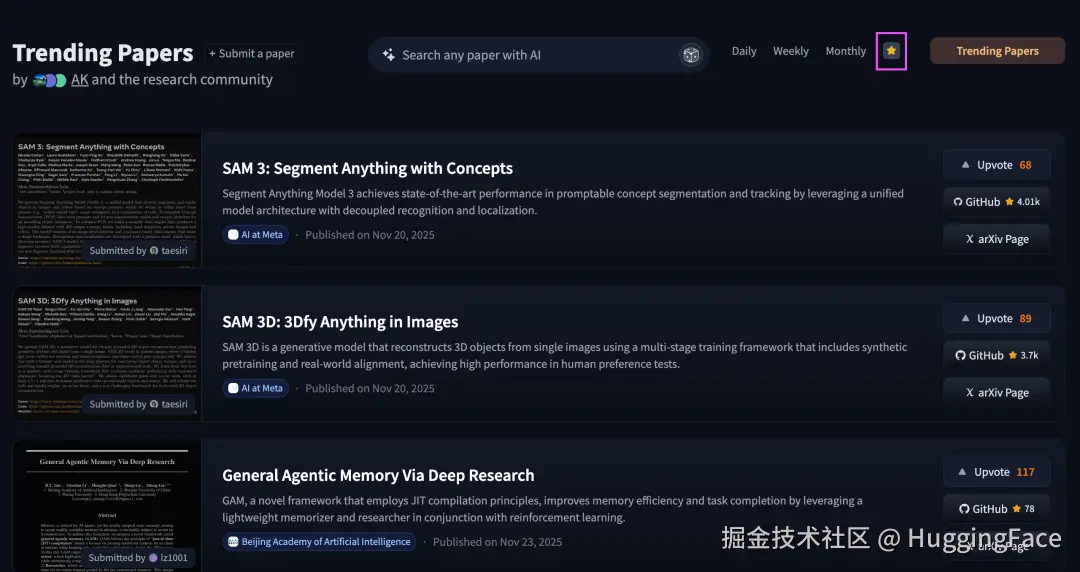
Task: Click the dice random paper icon in search
Action: 690,55
